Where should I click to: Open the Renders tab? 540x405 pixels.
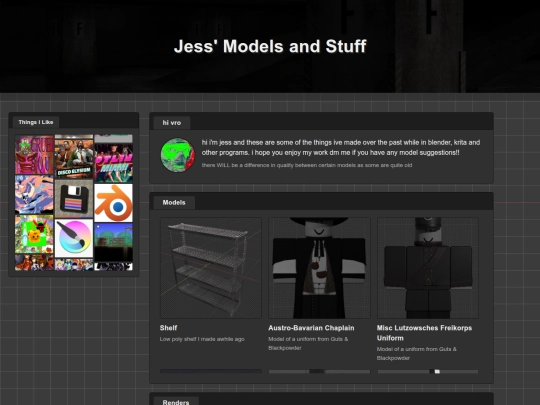(176, 402)
